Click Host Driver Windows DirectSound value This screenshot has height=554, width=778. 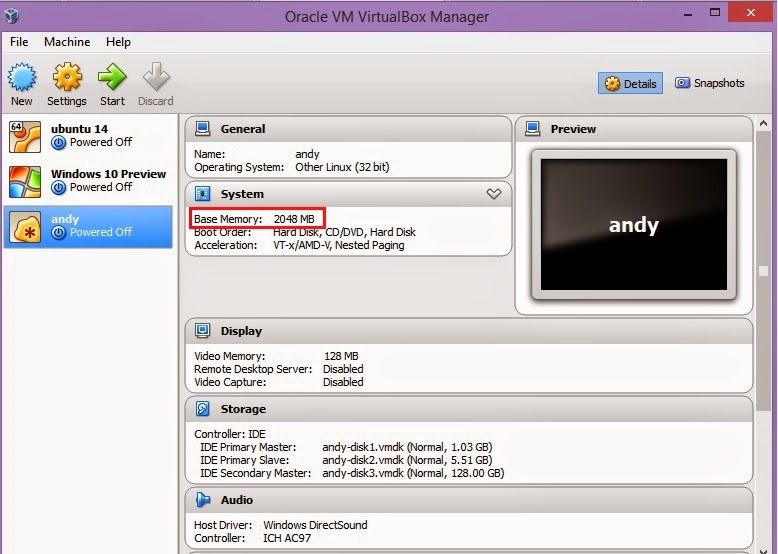click(316, 525)
